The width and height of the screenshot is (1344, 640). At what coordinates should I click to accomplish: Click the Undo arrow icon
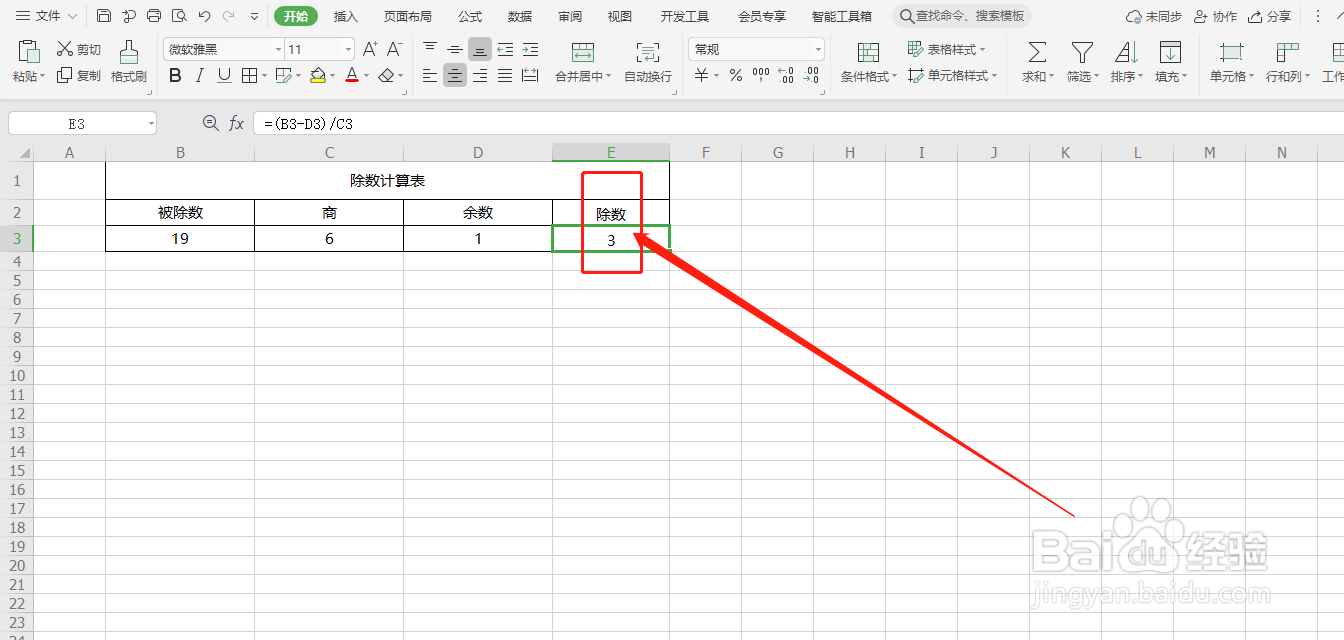(204, 16)
